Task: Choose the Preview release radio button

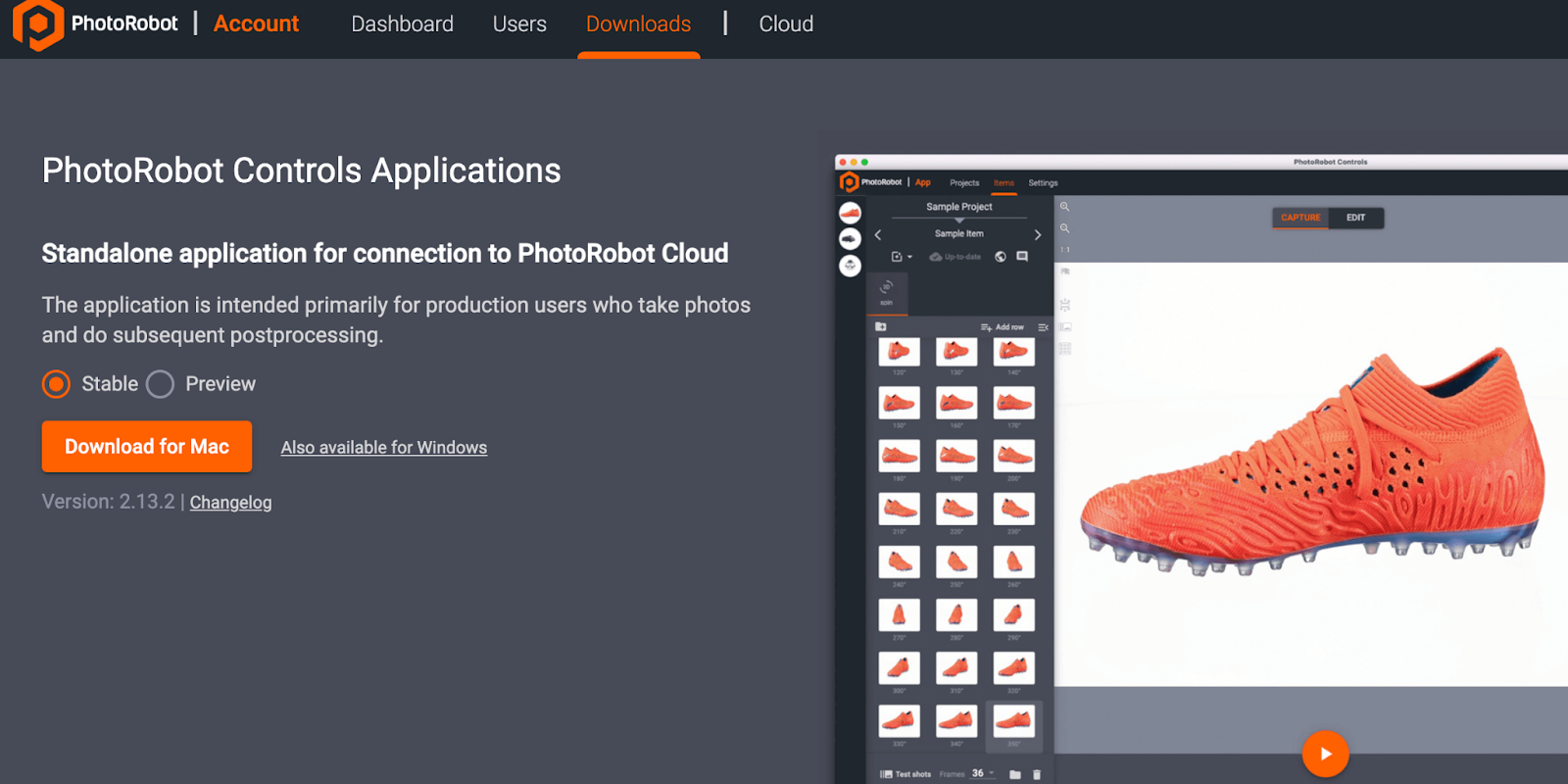Action: (x=161, y=384)
